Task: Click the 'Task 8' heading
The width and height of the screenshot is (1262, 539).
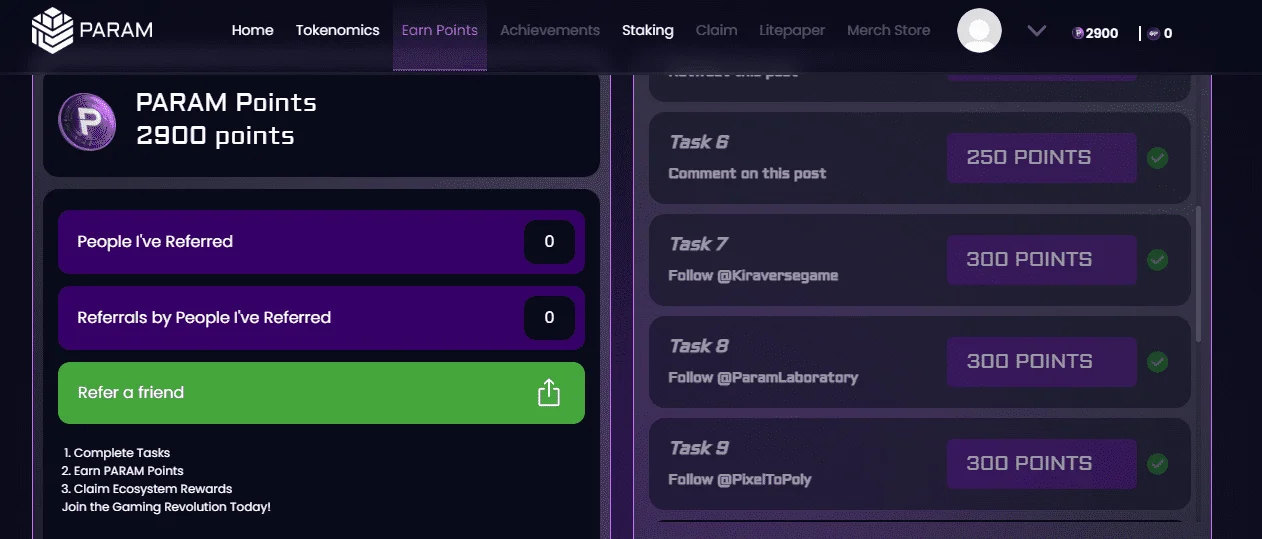Action: [698, 346]
